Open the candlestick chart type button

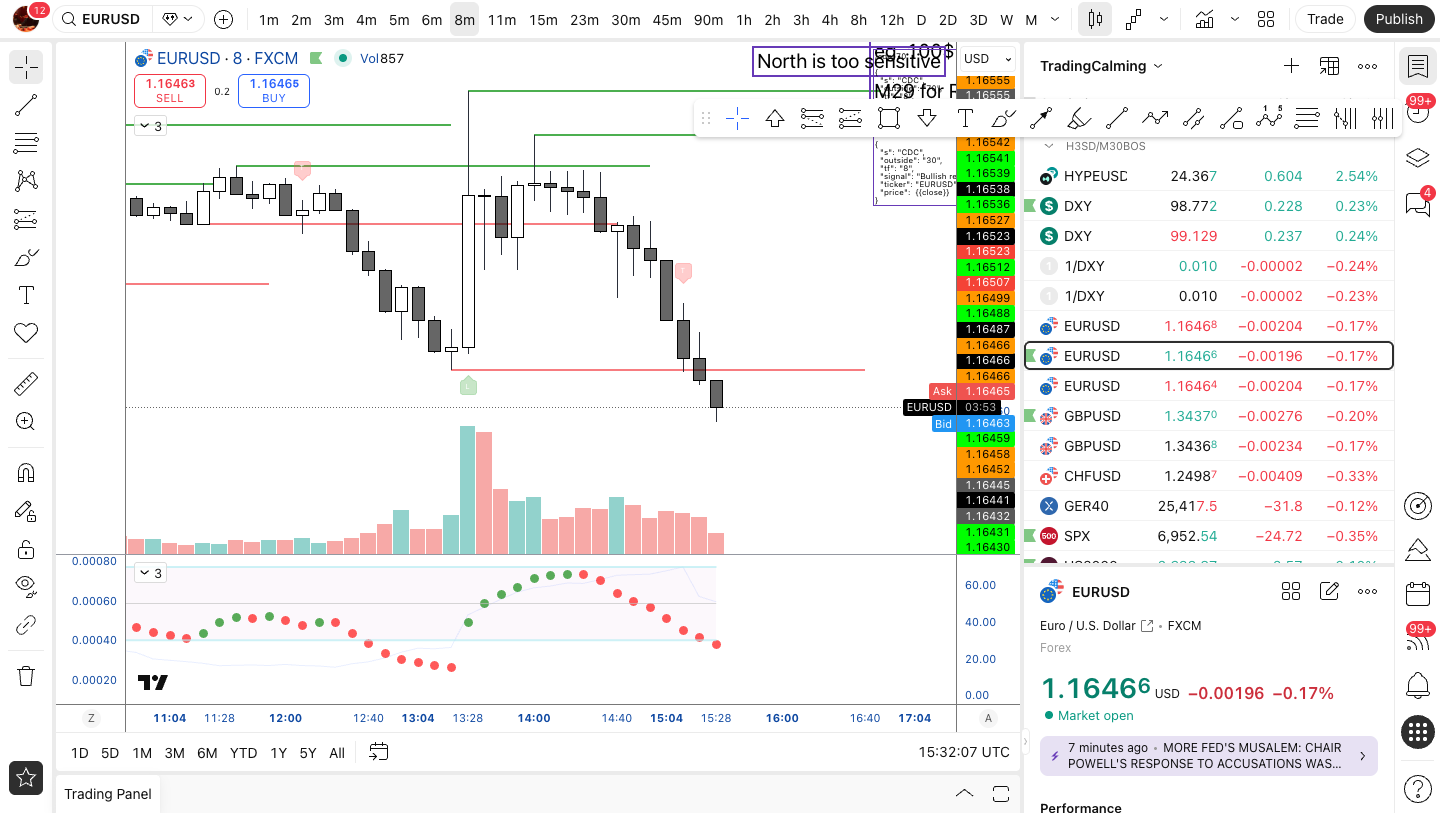click(x=1095, y=19)
